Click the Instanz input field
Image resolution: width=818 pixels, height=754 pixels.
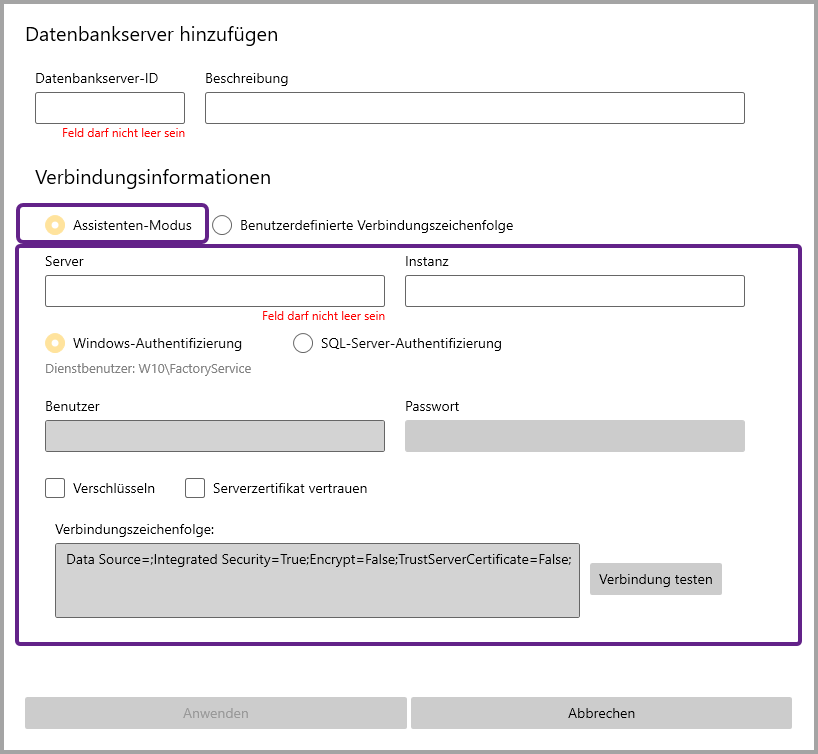(574, 291)
